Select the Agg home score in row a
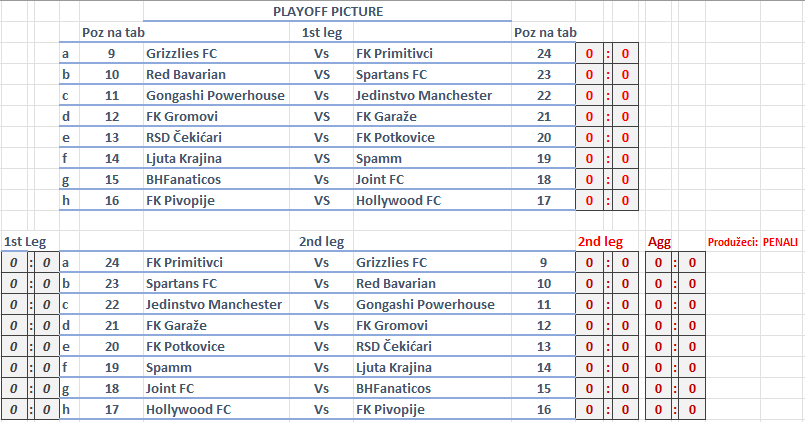The height and width of the screenshot is (422, 805). point(658,263)
